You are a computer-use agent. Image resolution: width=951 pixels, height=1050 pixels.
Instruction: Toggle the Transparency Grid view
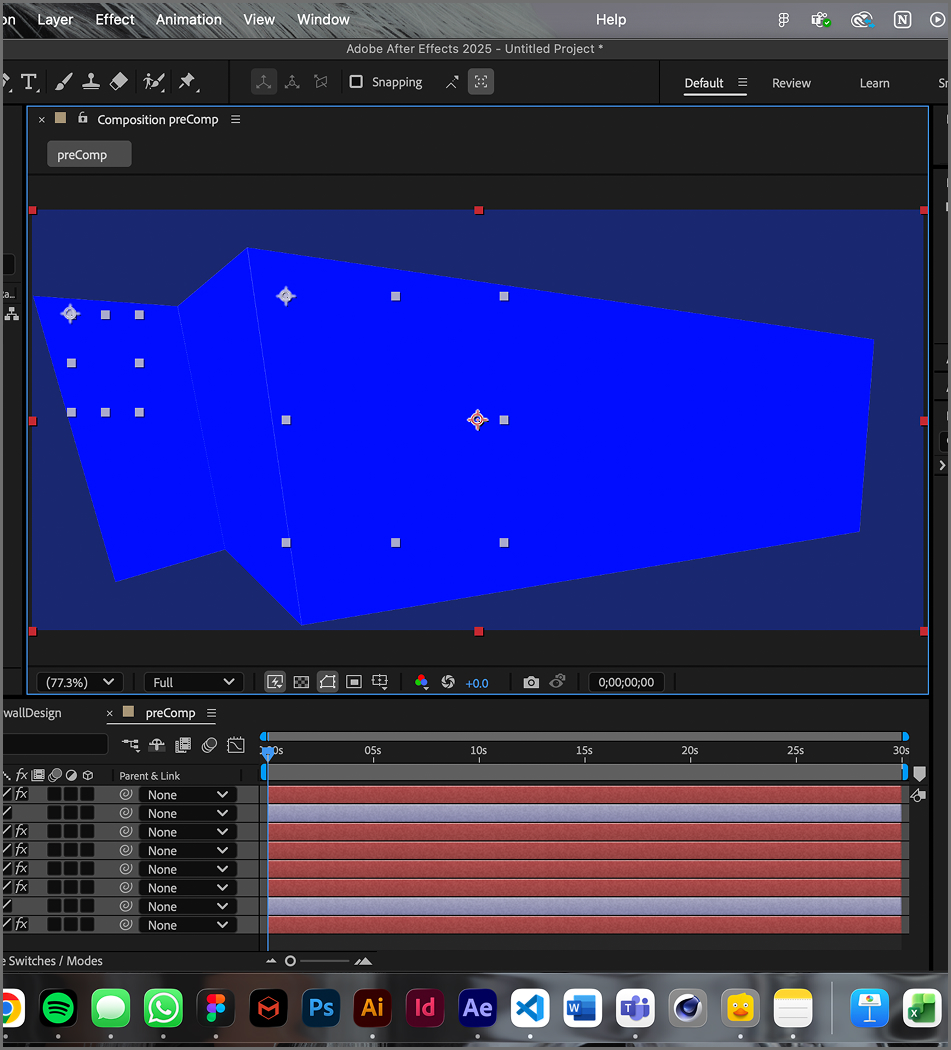pyautogui.click(x=301, y=681)
